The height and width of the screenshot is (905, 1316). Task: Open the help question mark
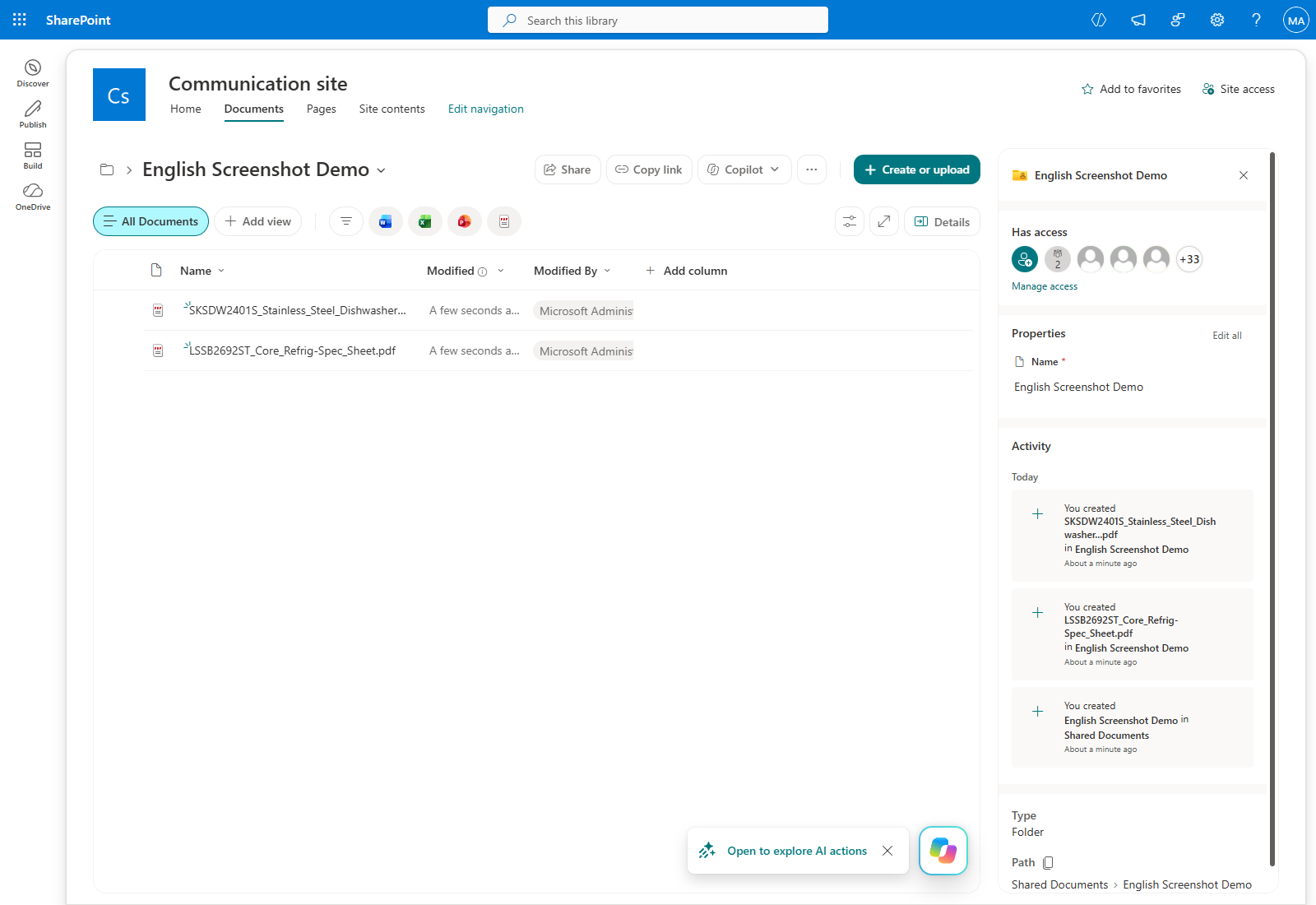(x=1257, y=20)
